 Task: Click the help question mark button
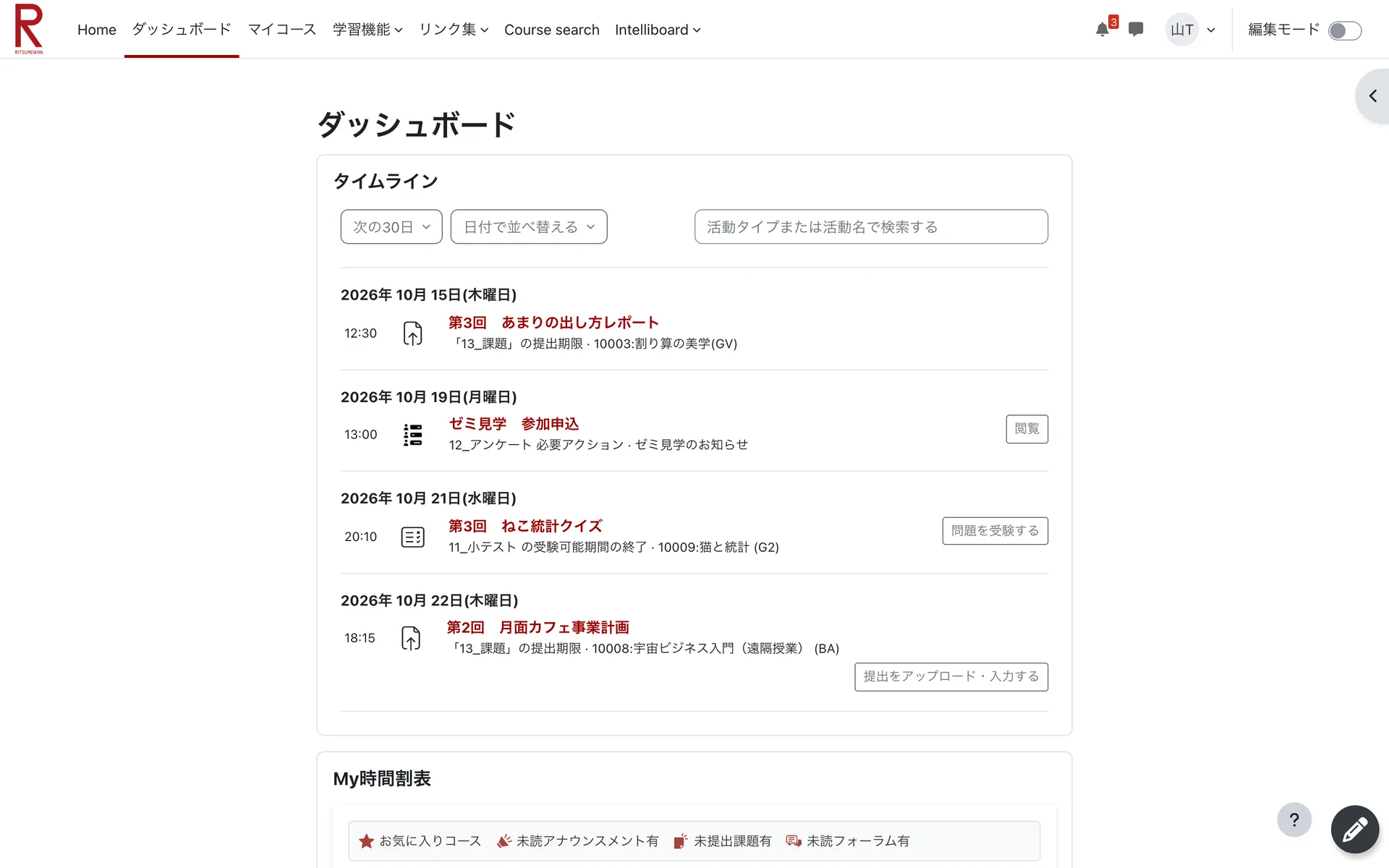click(x=1294, y=820)
